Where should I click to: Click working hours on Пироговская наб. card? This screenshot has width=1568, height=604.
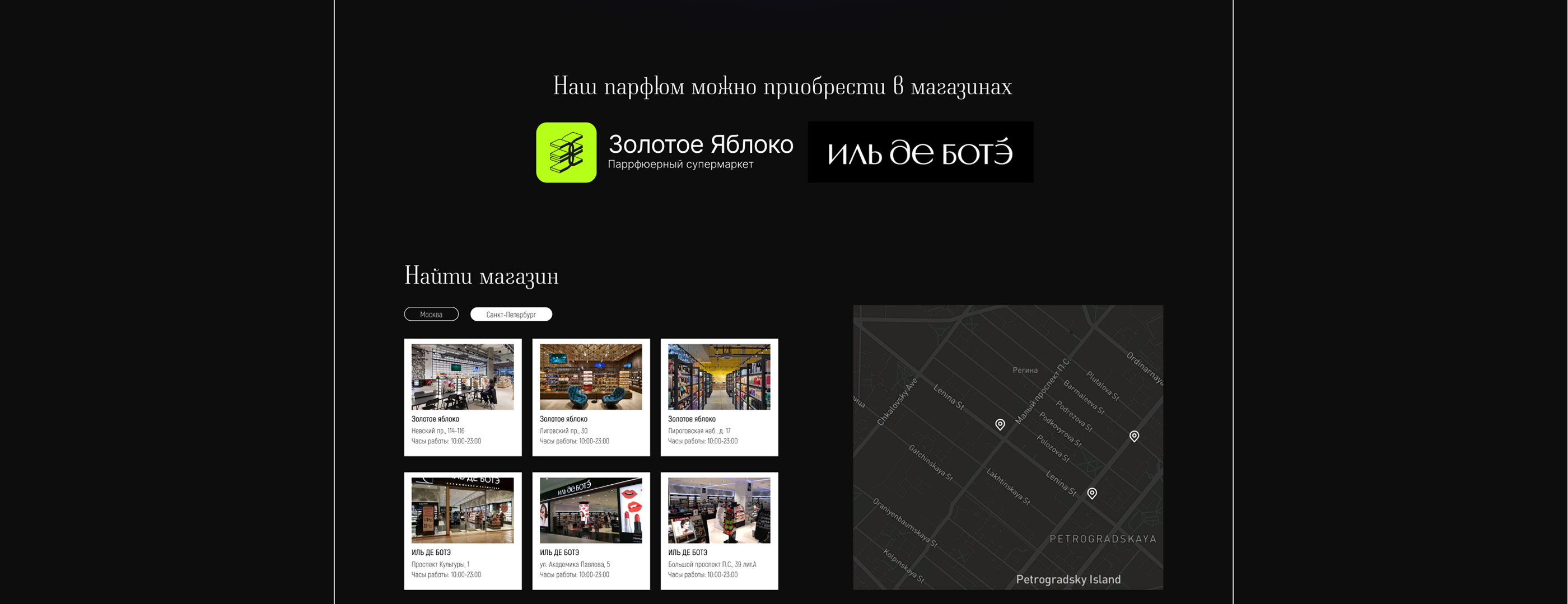702,441
